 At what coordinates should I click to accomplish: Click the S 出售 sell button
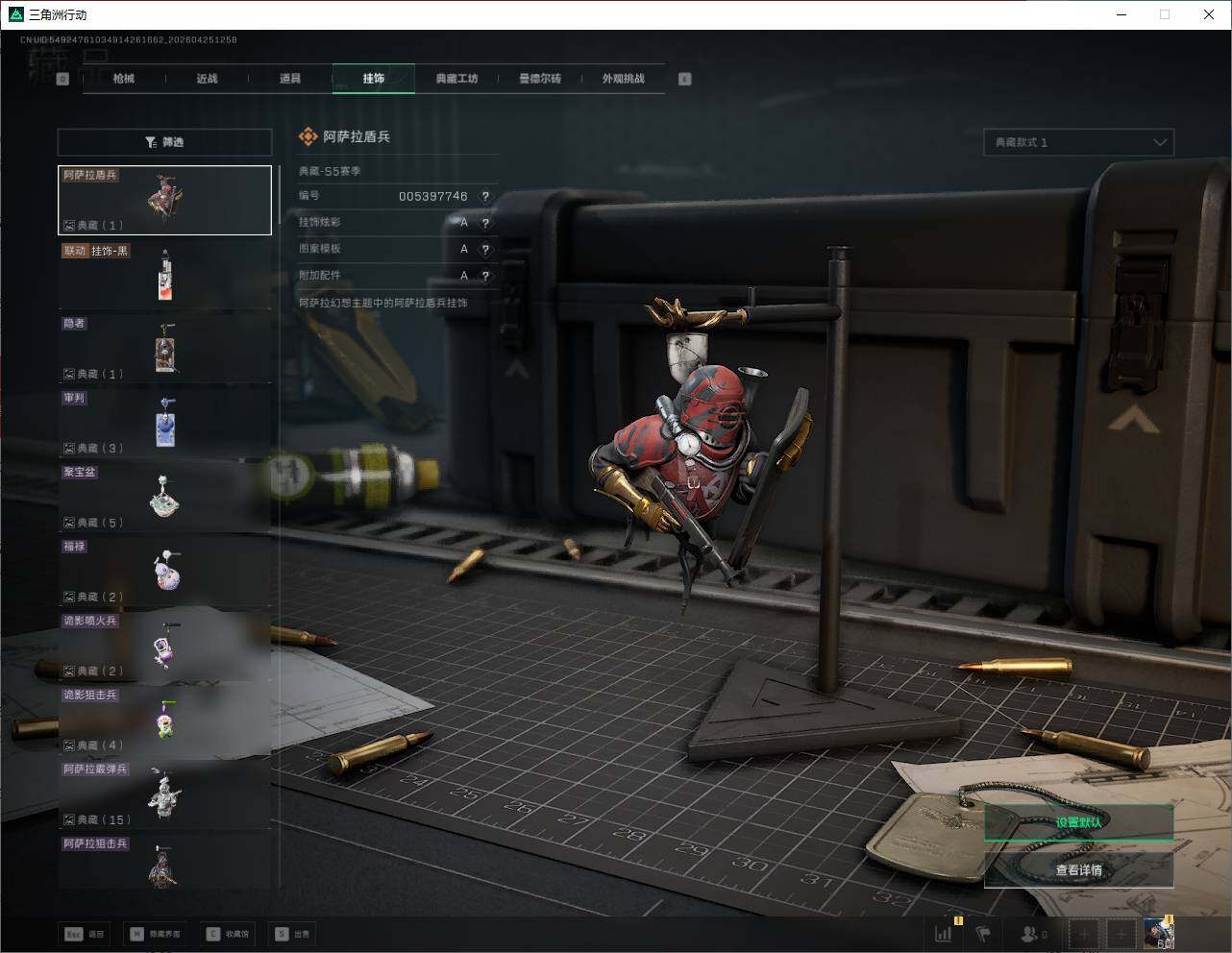pos(292,934)
